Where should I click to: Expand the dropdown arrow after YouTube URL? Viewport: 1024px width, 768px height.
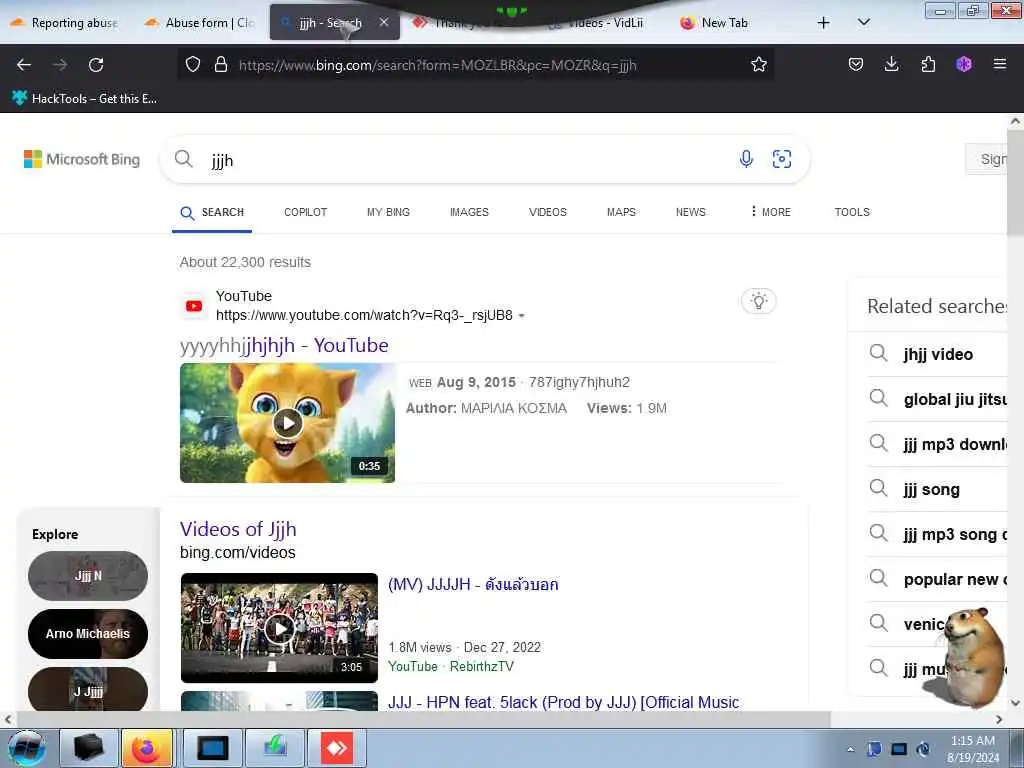tap(521, 316)
